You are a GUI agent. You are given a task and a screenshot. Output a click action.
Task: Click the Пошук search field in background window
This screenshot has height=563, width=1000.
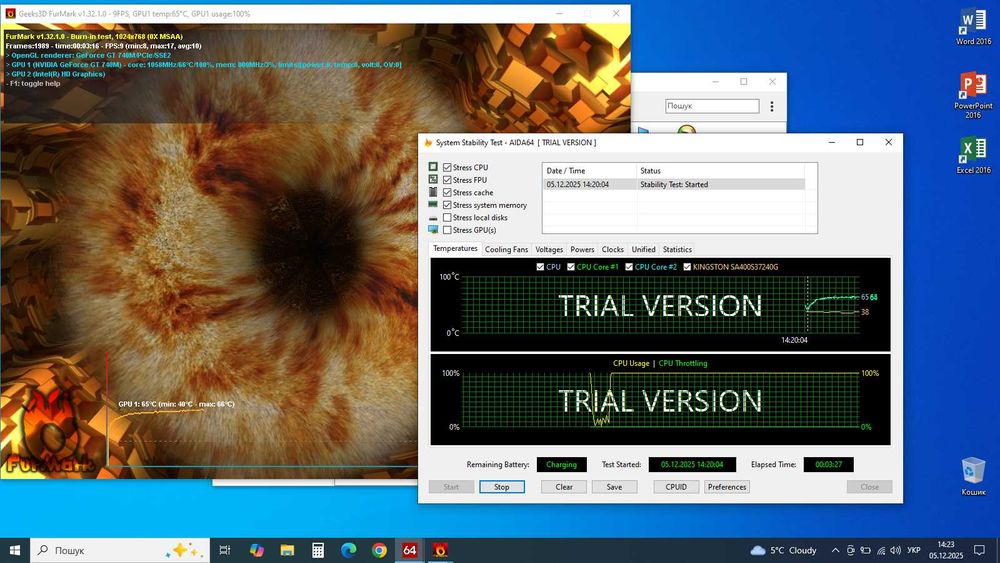tap(712, 106)
